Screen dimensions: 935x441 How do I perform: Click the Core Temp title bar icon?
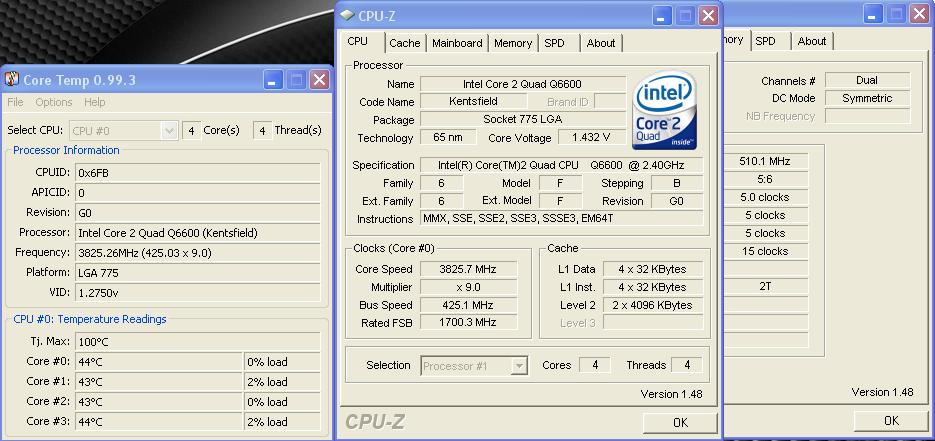[12, 79]
